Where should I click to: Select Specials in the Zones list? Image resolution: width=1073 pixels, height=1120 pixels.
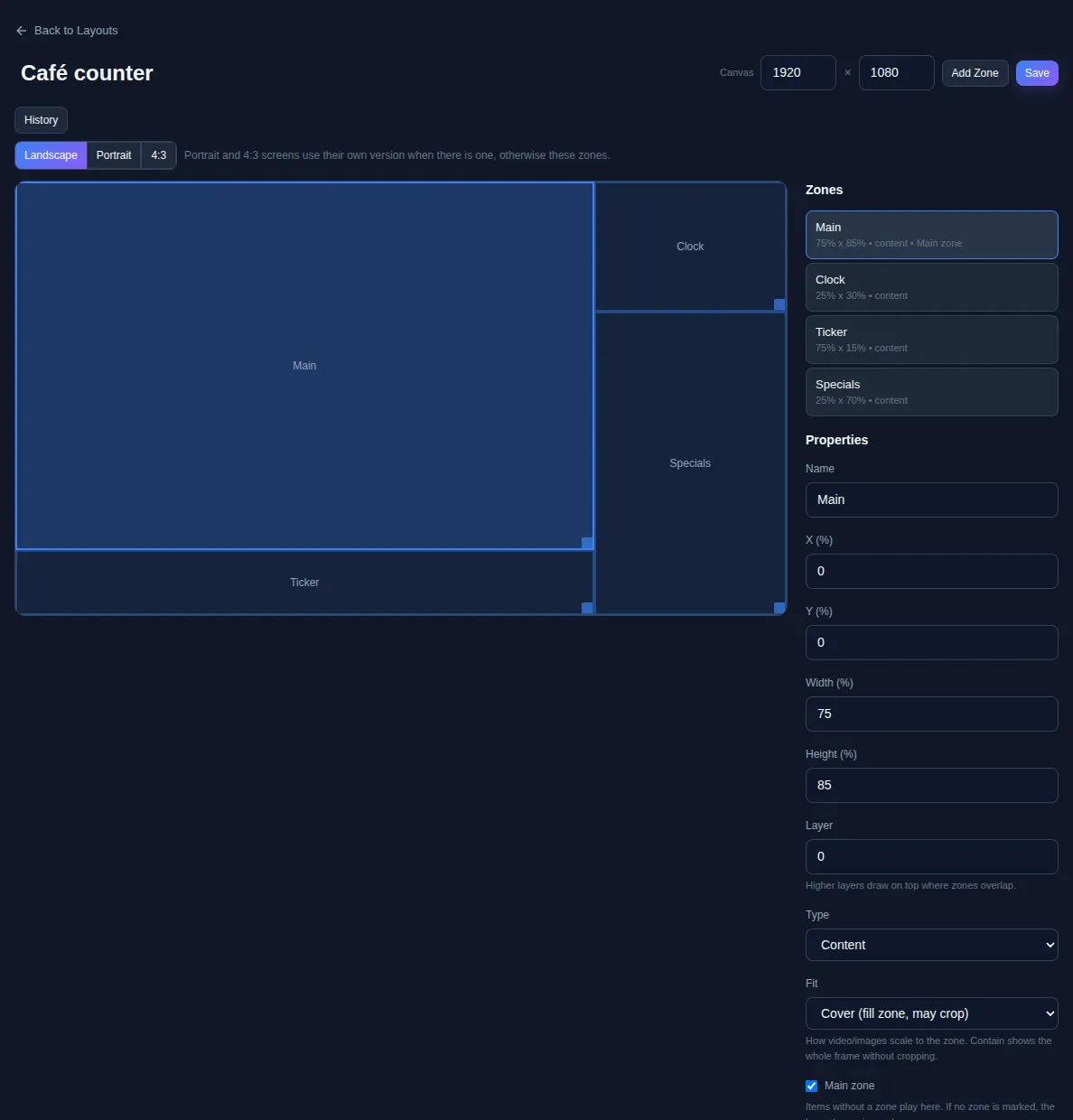click(931, 392)
